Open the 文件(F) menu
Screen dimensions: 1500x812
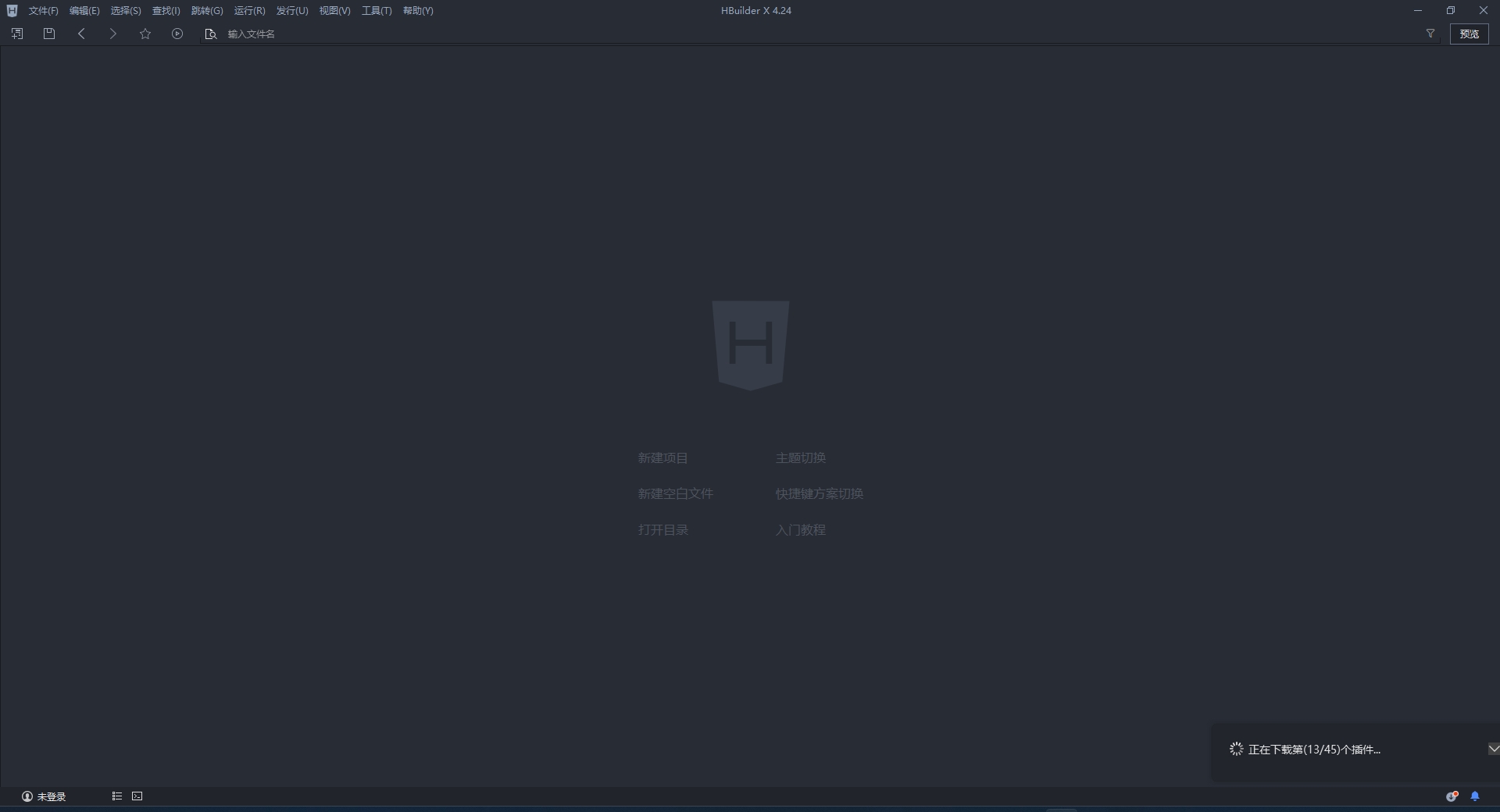[x=44, y=11]
